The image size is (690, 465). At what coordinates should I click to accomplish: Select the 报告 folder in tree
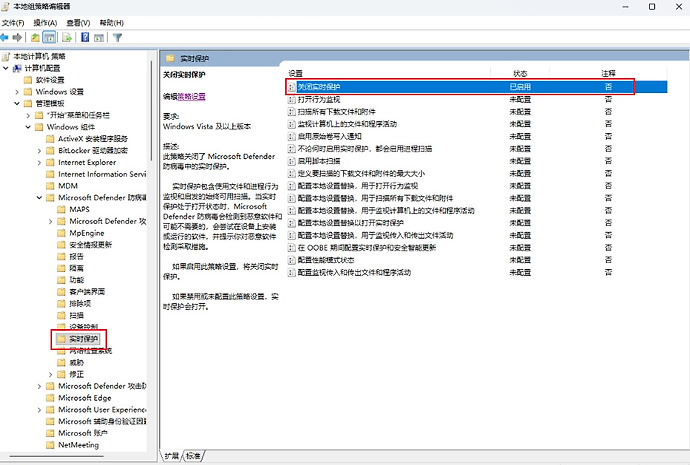76,257
